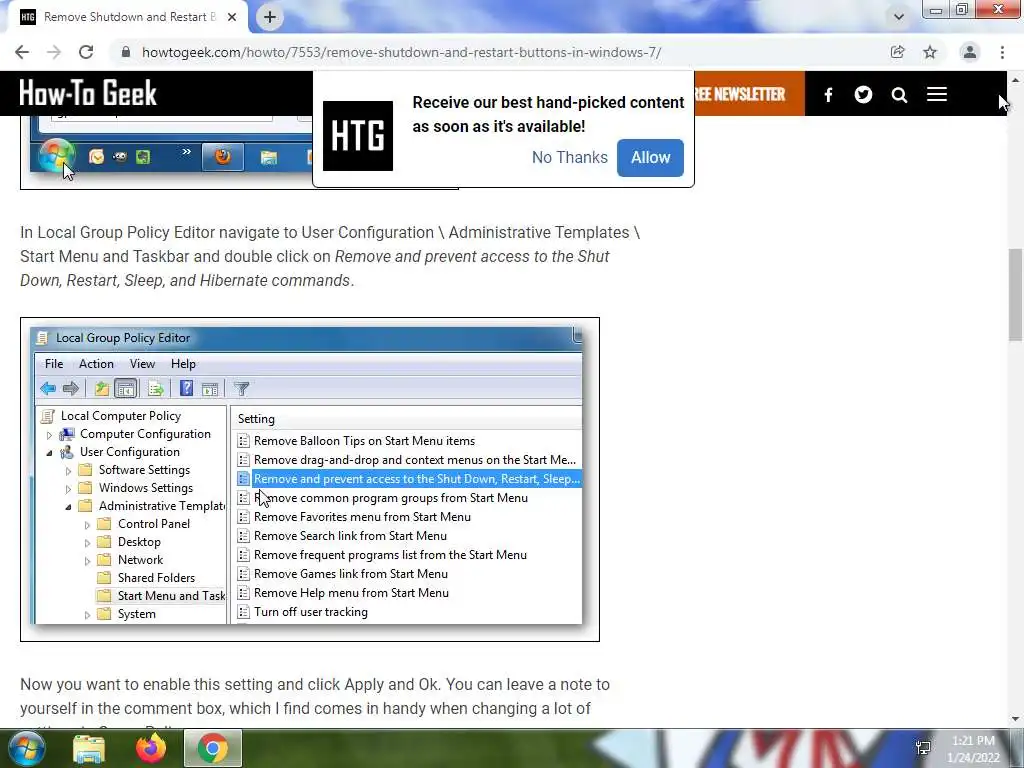This screenshot has width=1024, height=768.
Task: Visit How-To Geek Twitter page
Action: pyautogui.click(x=863, y=95)
